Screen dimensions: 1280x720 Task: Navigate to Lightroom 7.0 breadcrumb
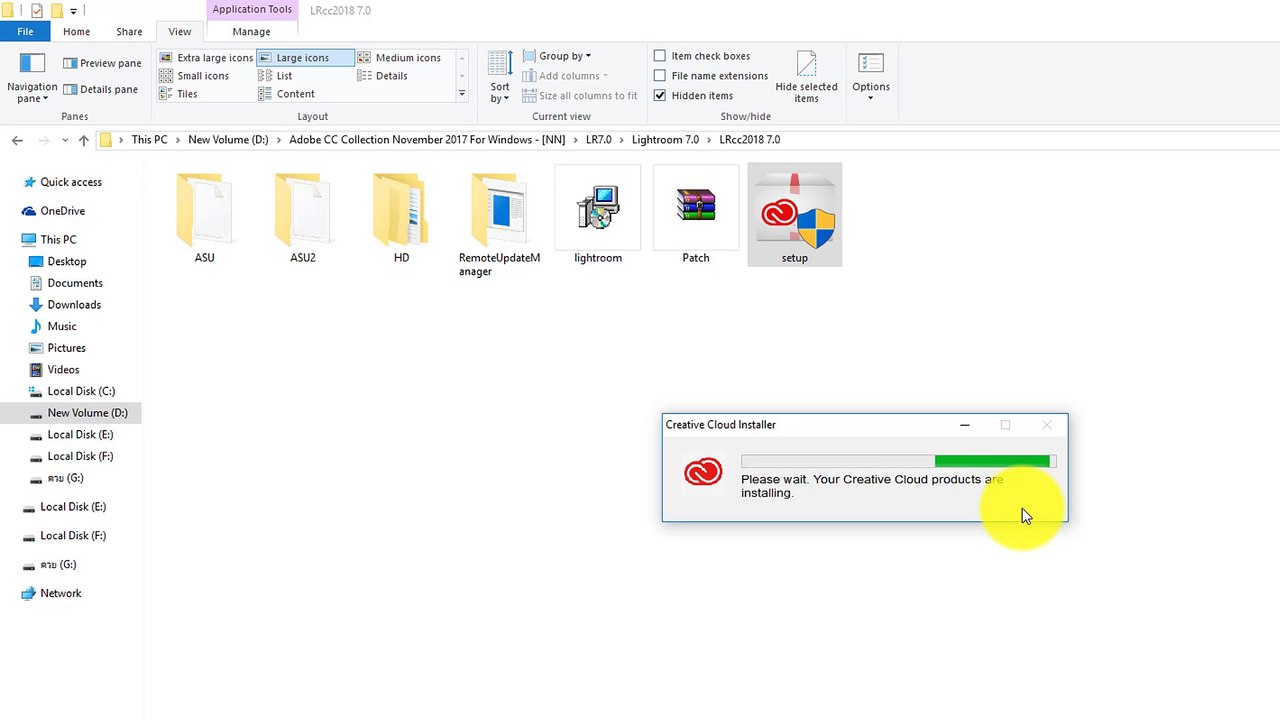point(665,140)
